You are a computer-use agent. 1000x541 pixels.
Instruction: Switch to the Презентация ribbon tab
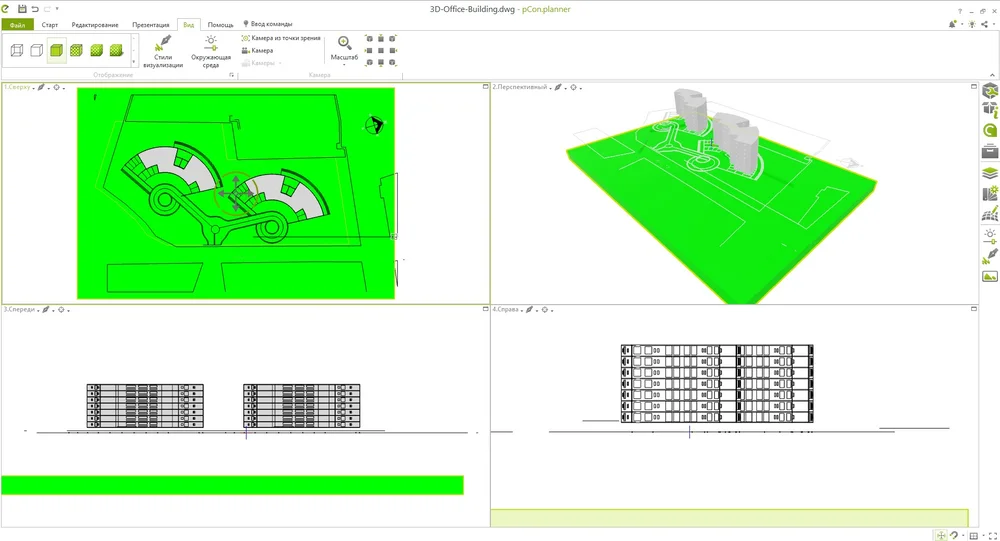151,24
